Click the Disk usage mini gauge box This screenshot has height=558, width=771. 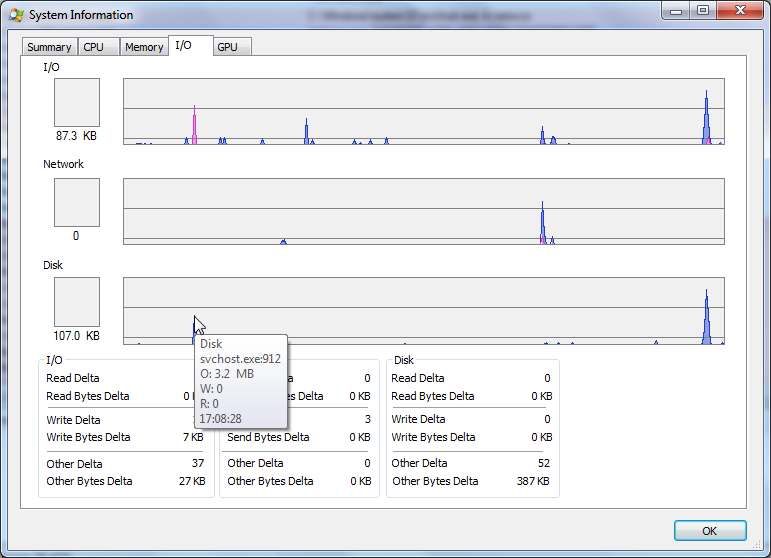tap(76, 302)
